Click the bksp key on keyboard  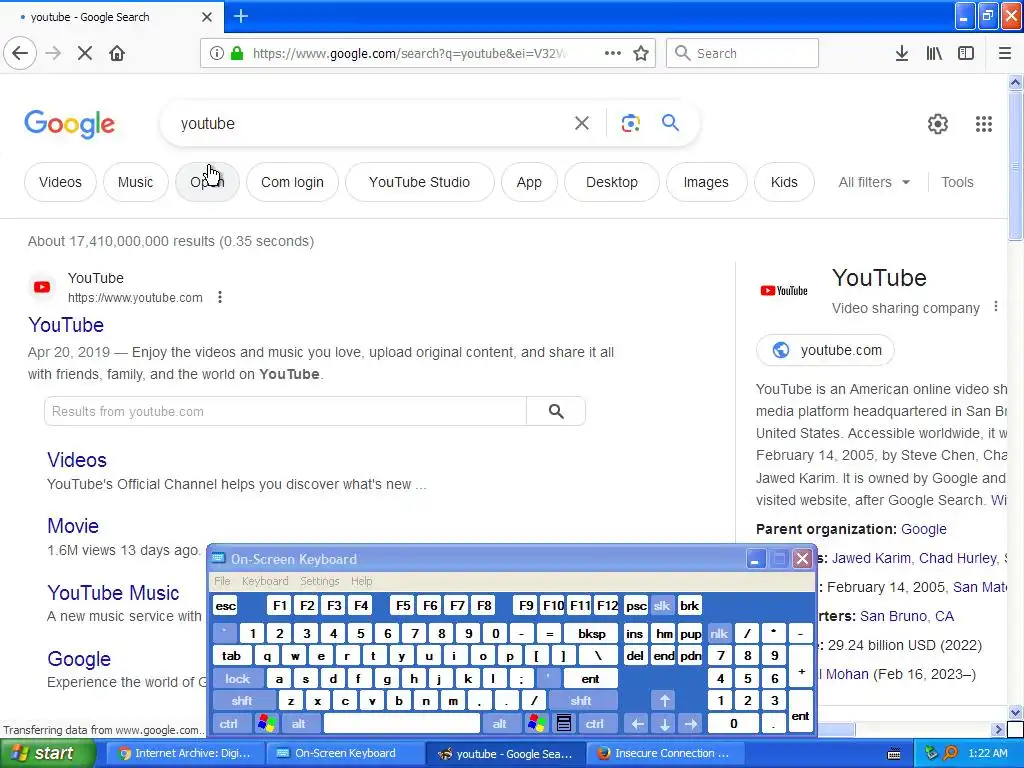pyautogui.click(x=591, y=633)
